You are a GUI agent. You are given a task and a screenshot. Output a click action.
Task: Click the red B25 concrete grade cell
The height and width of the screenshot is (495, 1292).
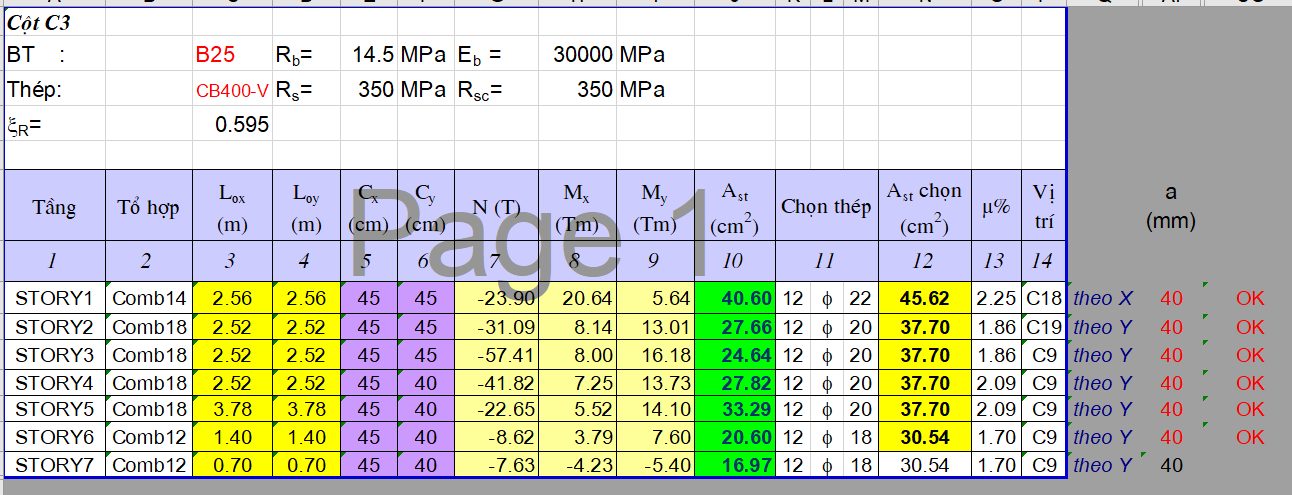pyautogui.click(x=215, y=55)
